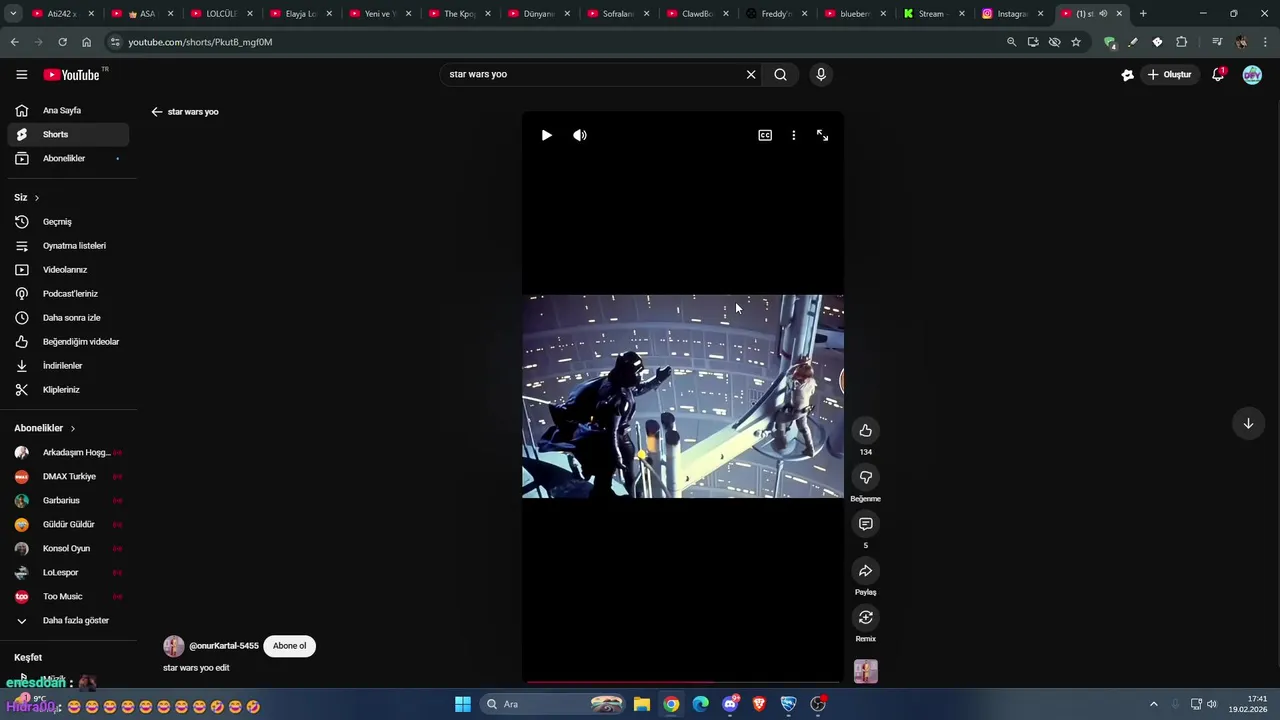Bookmark this page with the star icon
This screenshot has width=1280, height=720.
point(1076,42)
